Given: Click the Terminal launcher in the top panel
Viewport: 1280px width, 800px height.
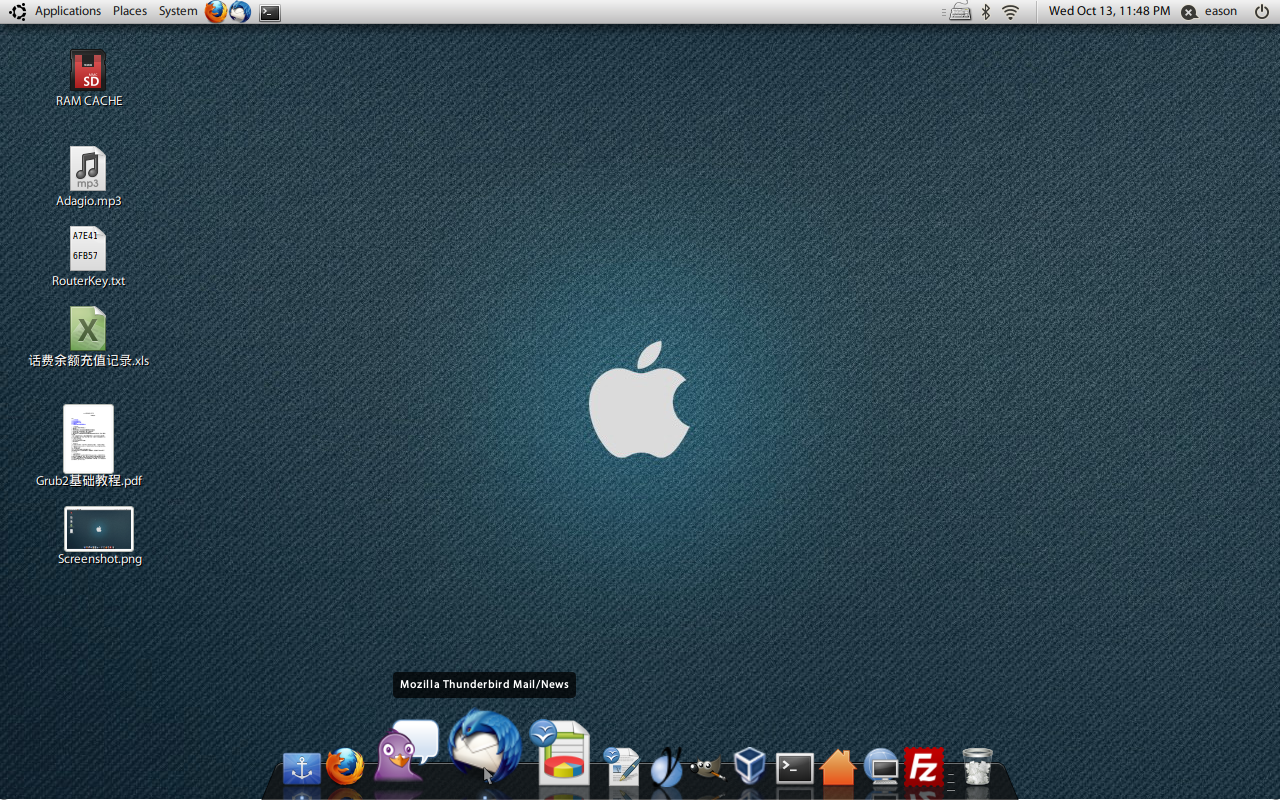Looking at the screenshot, I should [x=270, y=13].
